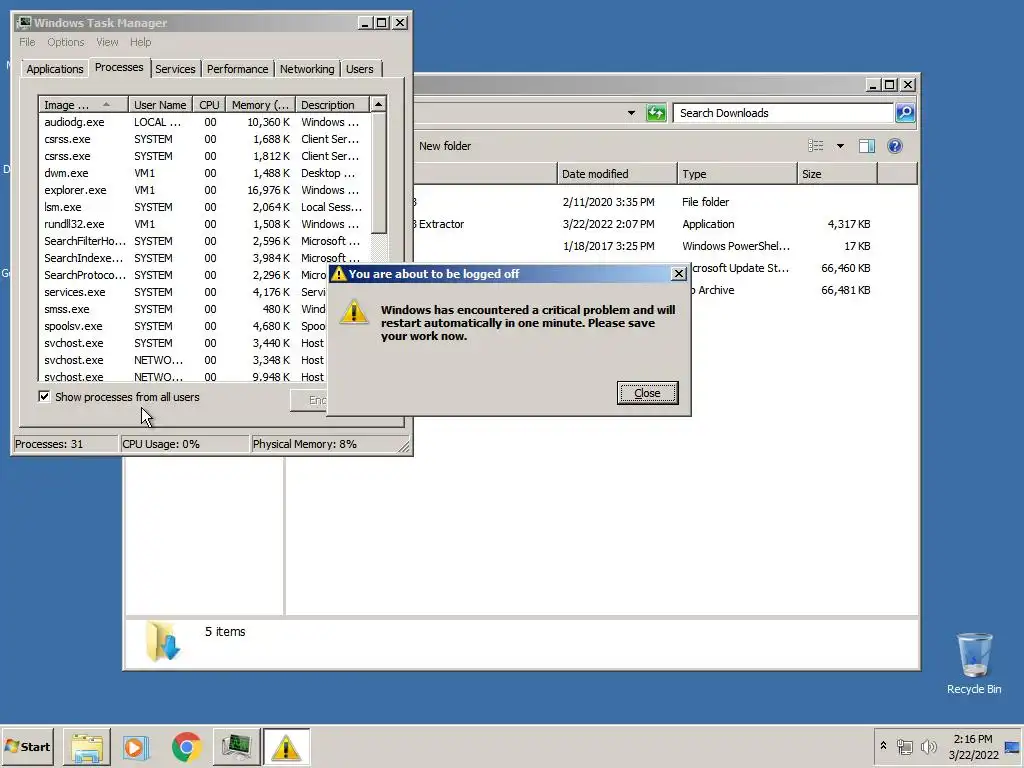The image size is (1024, 768).
Task: Switch to Task Manager taskbar button
Action: click(x=236, y=746)
